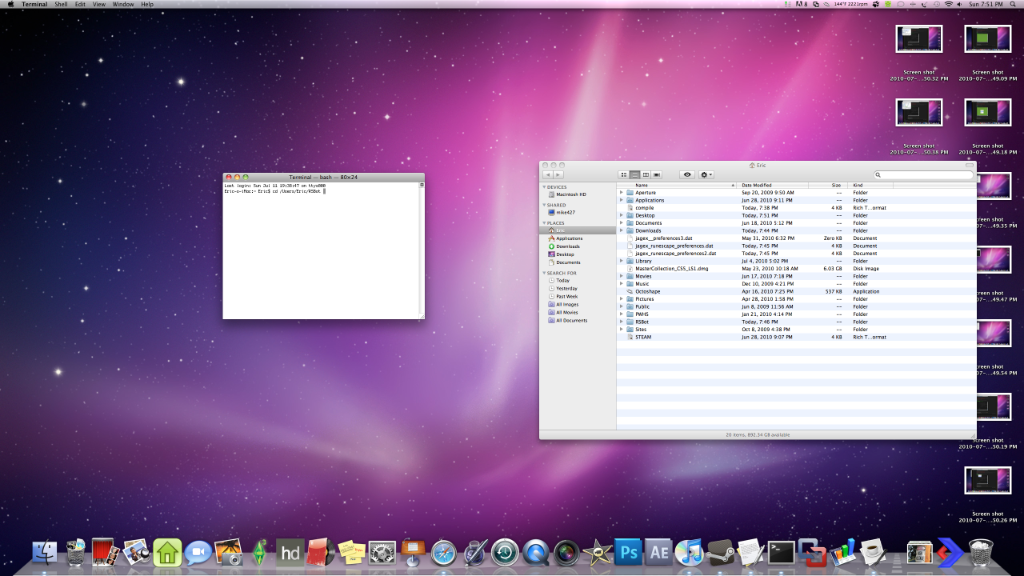Screen dimensions: 1024x576
Task: Open the Window menu in menu bar
Action: pos(123,5)
